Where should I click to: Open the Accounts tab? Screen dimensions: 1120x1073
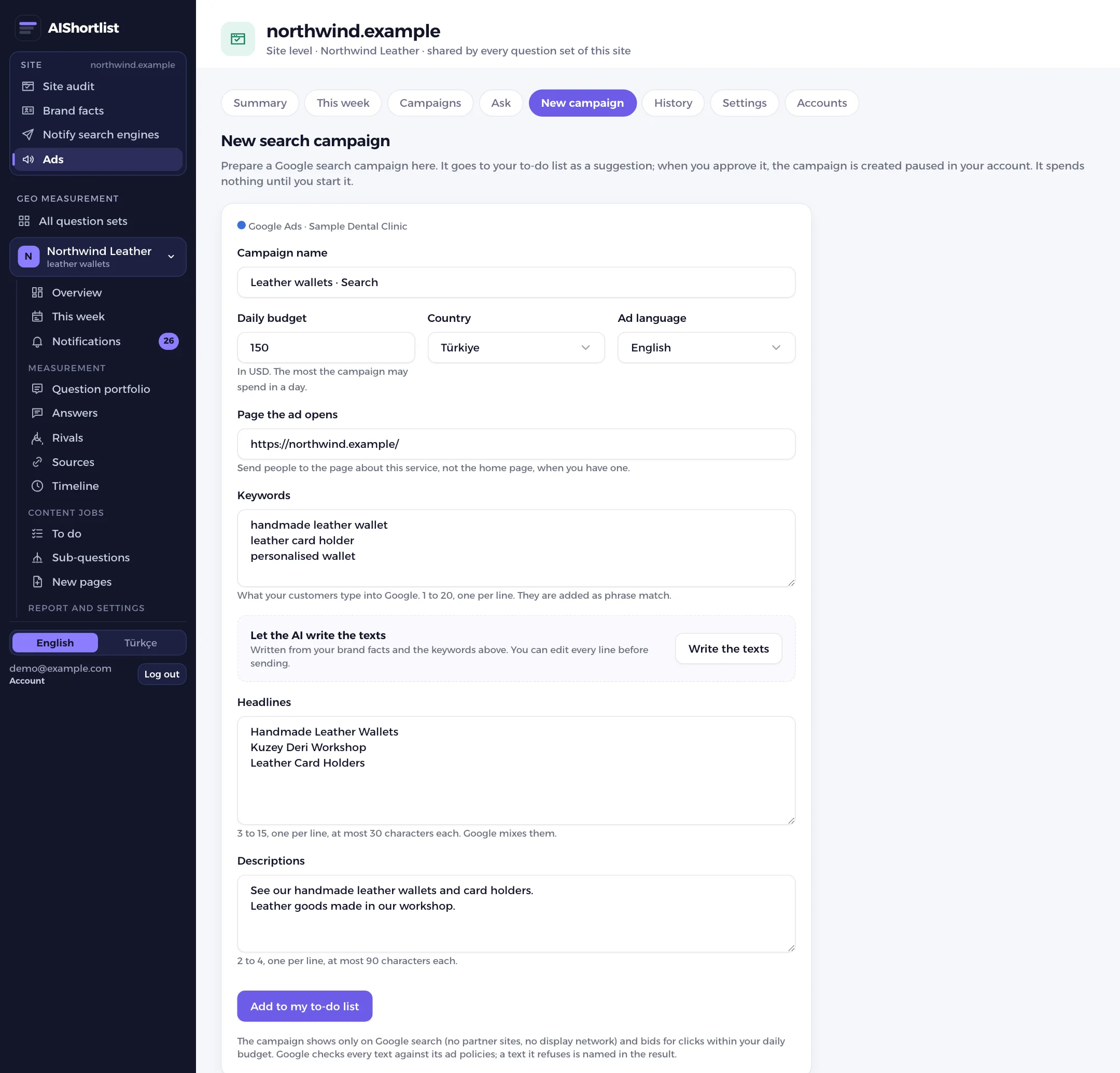click(x=822, y=103)
